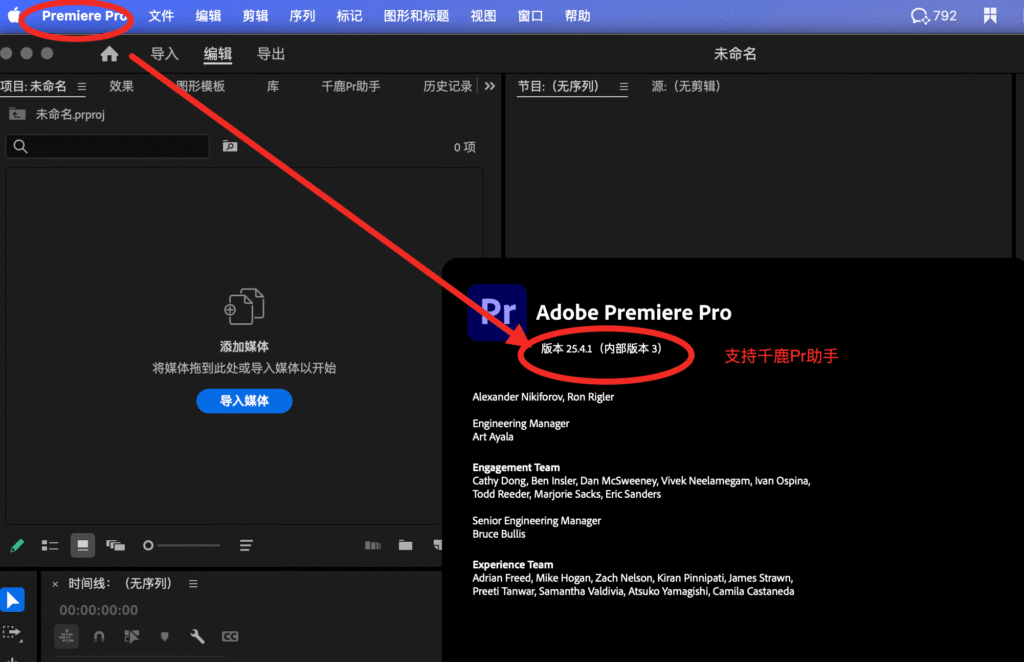Switch to the 千鹿Pr助手 panel tab

[350, 86]
